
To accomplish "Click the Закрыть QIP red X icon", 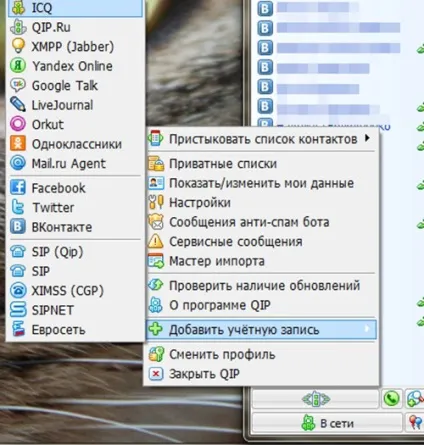I will (x=156, y=374).
